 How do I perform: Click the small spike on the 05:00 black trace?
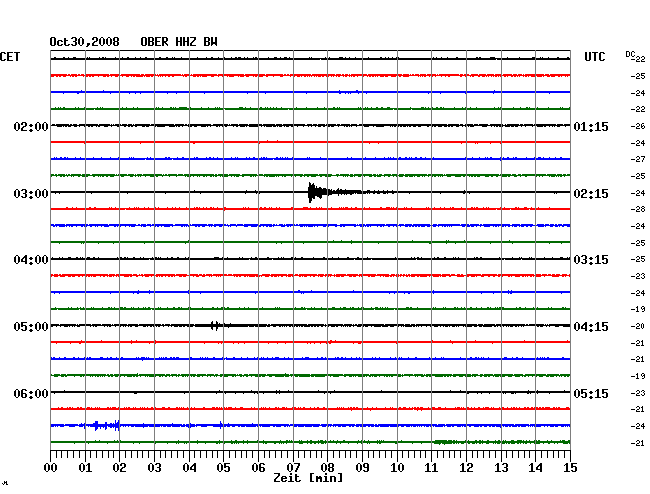click(x=214, y=325)
